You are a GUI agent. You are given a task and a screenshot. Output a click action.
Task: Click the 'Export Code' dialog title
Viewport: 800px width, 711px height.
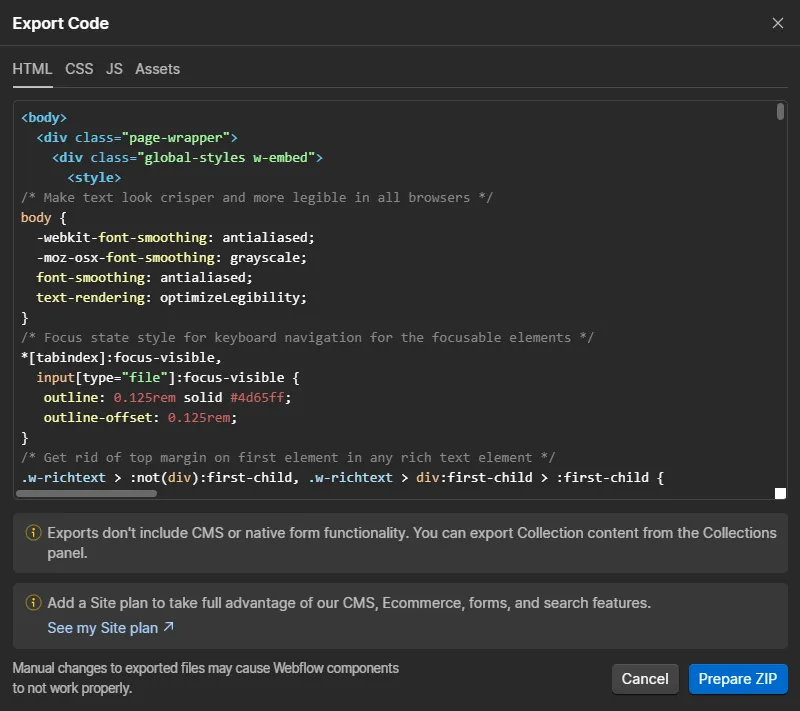click(x=61, y=23)
